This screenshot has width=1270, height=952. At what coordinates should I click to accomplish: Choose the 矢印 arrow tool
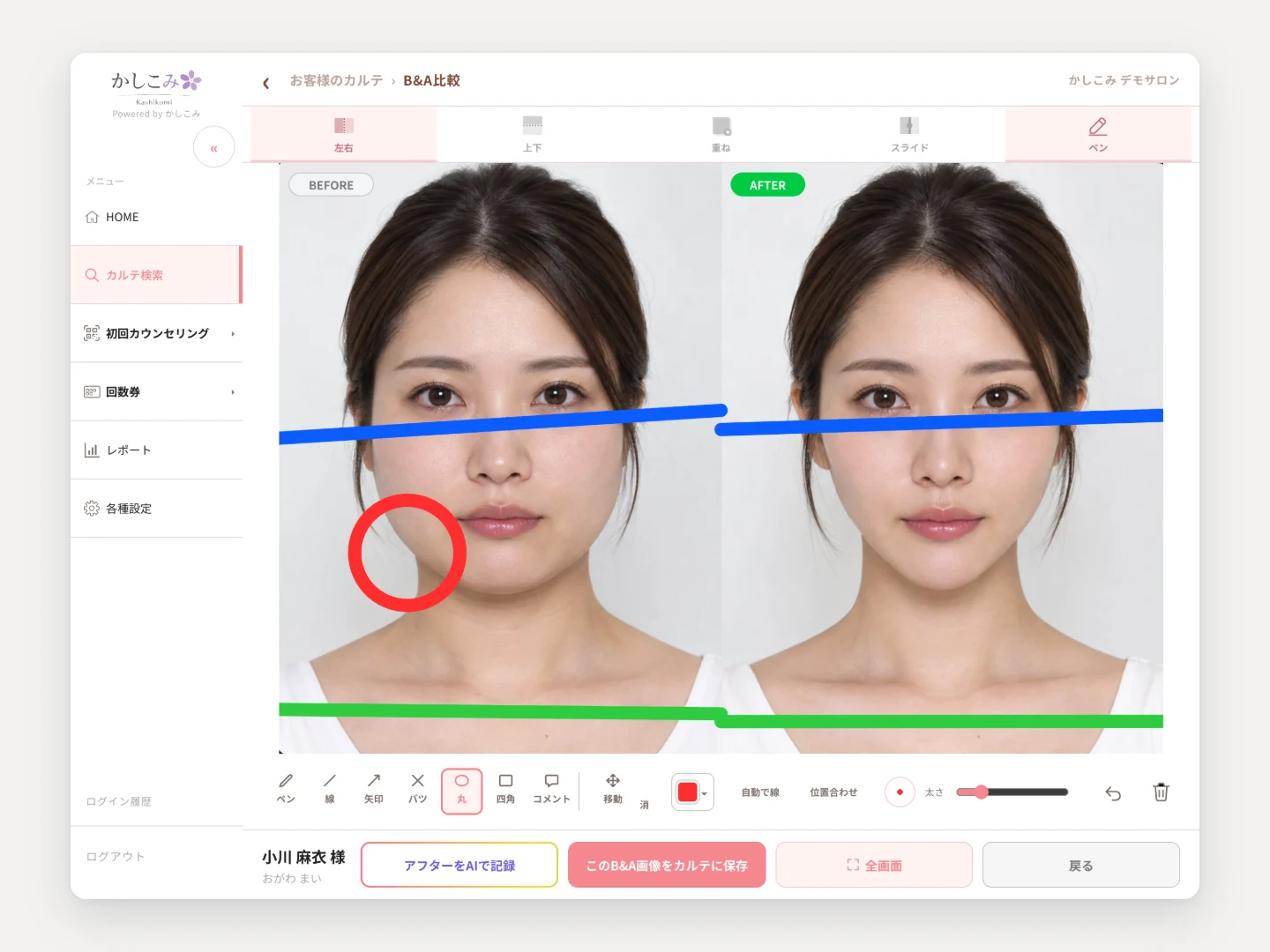click(x=374, y=789)
